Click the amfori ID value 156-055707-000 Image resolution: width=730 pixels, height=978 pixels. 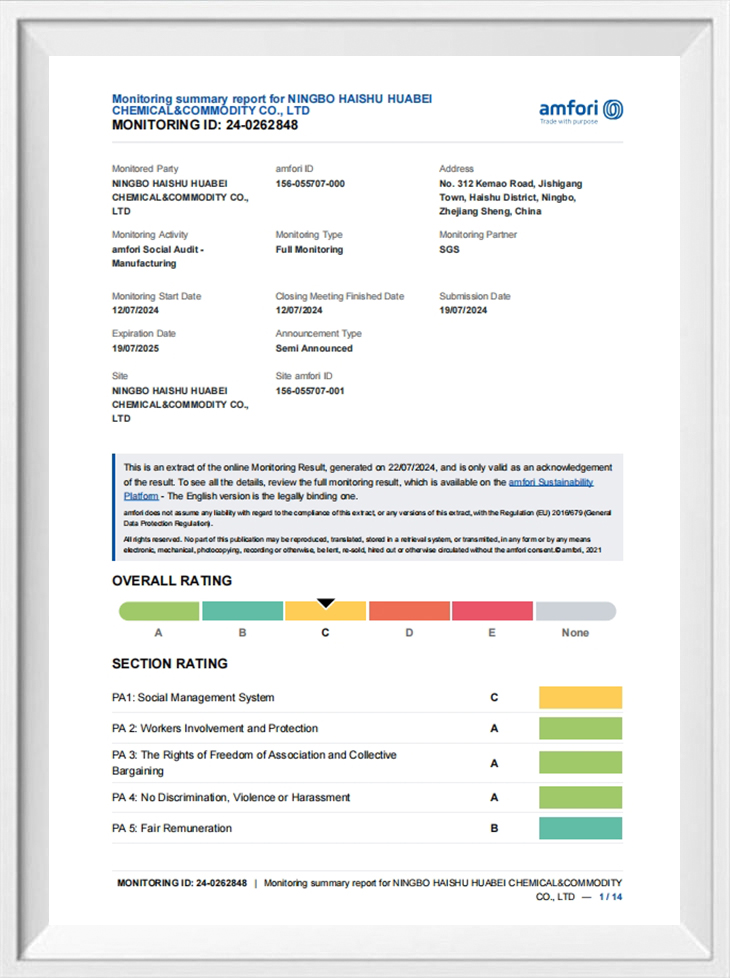(x=310, y=184)
